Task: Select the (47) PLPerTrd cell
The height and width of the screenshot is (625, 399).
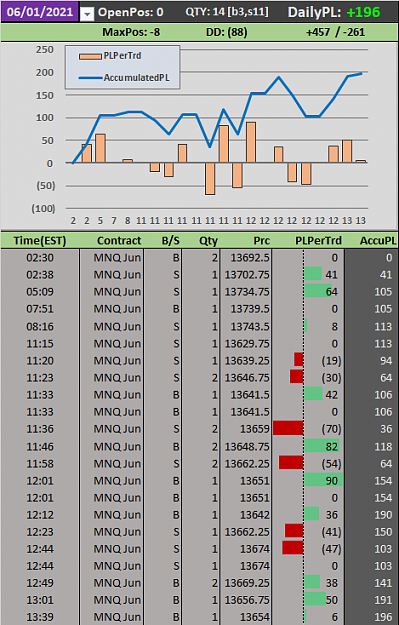Action: 308,549
